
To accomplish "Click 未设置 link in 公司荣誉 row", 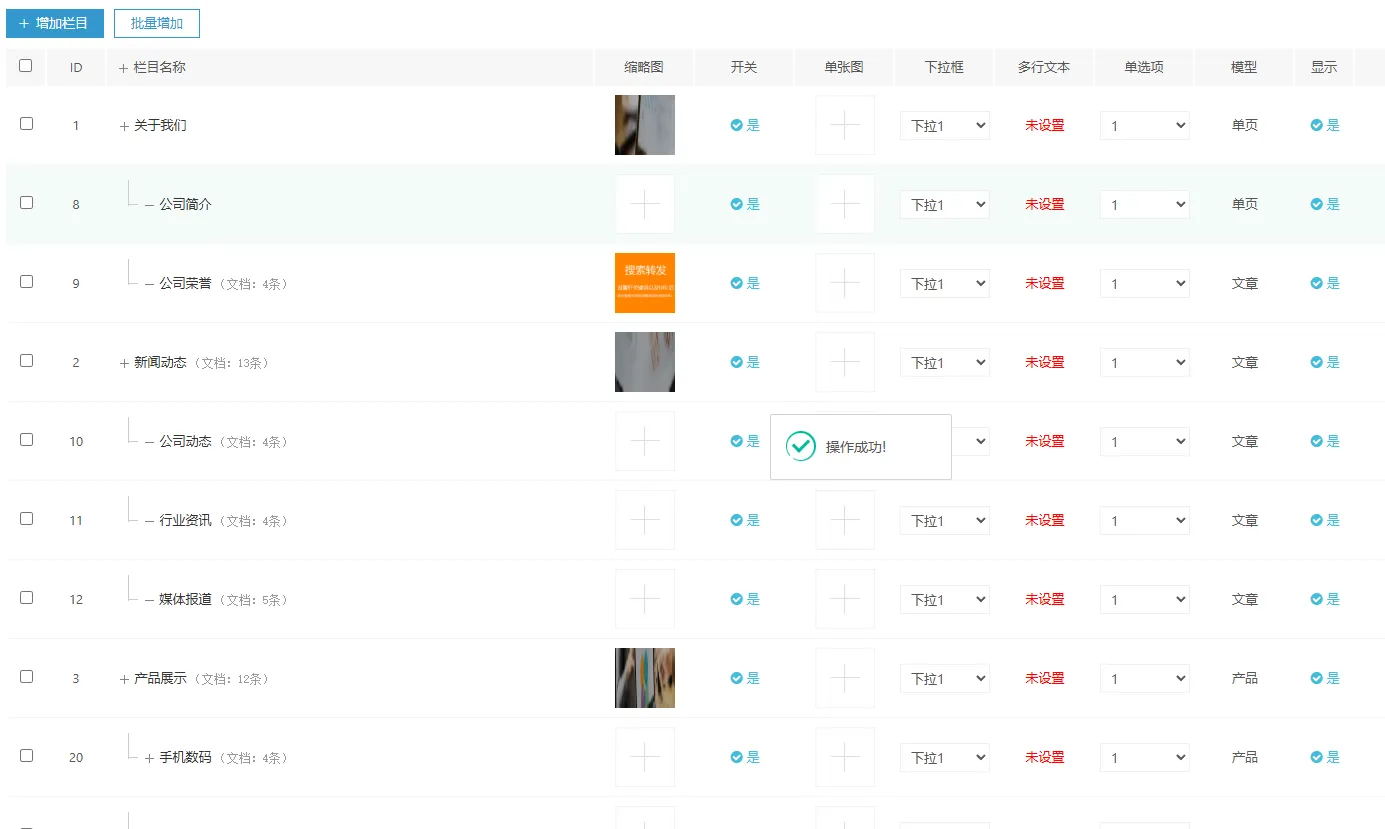I will (x=1044, y=284).
